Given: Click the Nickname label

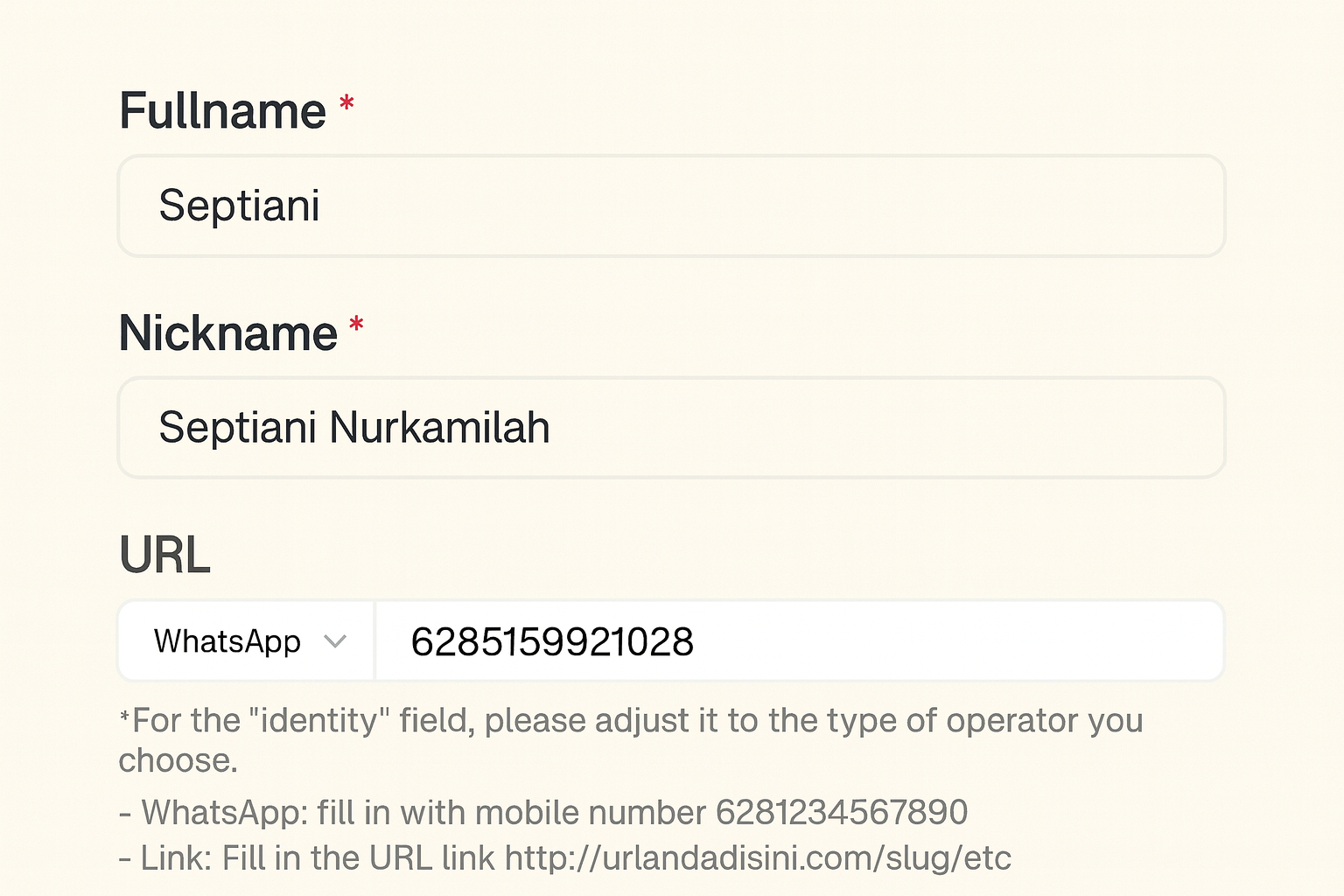Looking at the screenshot, I should [x=228, y=332].
